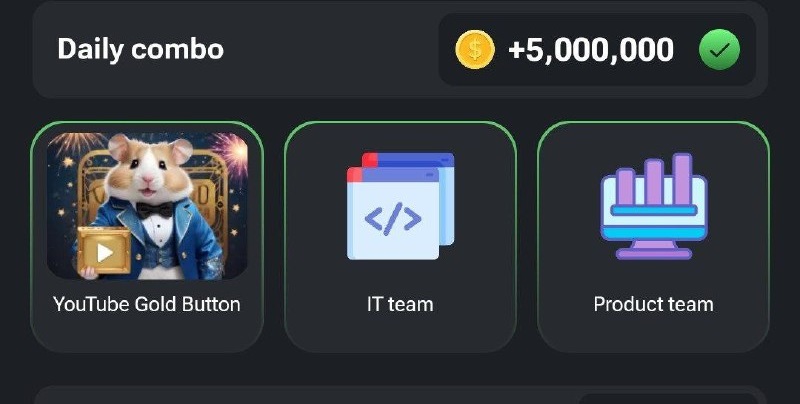
Task: Select the Product team card label
Action: coord(654,305)
